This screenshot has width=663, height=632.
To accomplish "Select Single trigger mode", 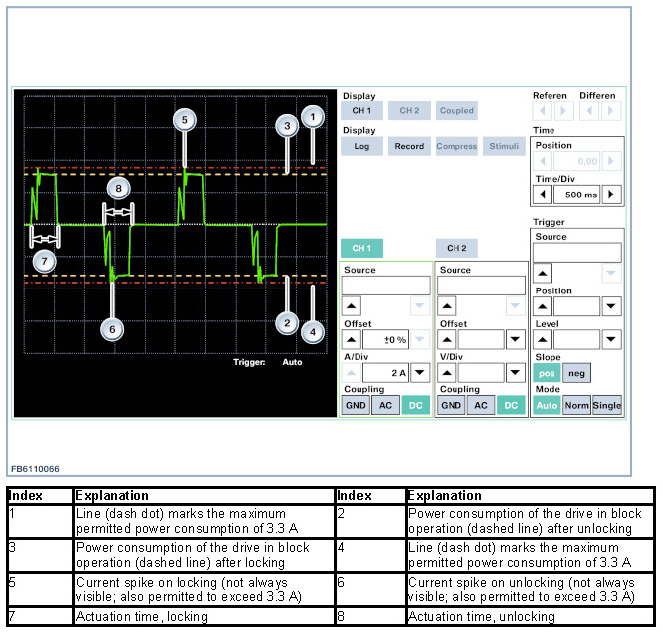I will click(607, 406).
